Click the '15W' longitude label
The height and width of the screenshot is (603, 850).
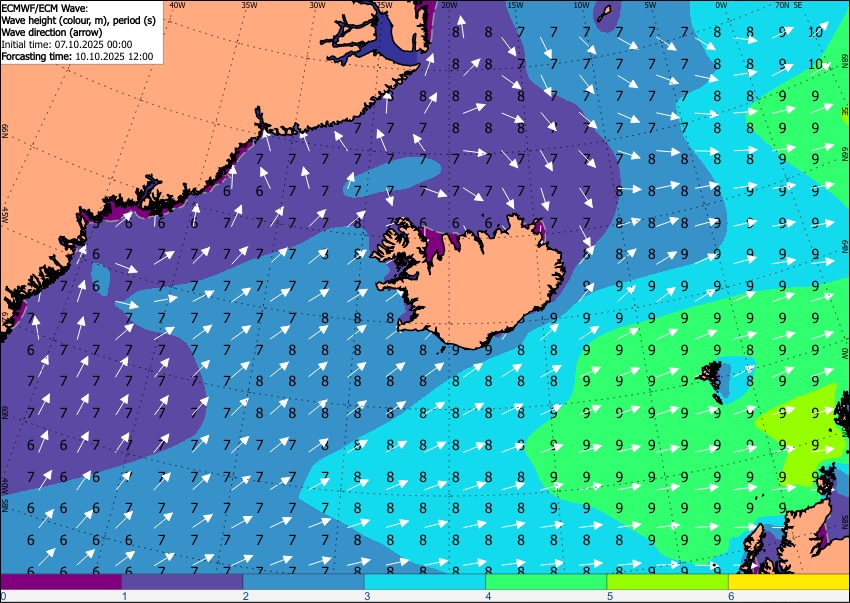tap(515, 5)
